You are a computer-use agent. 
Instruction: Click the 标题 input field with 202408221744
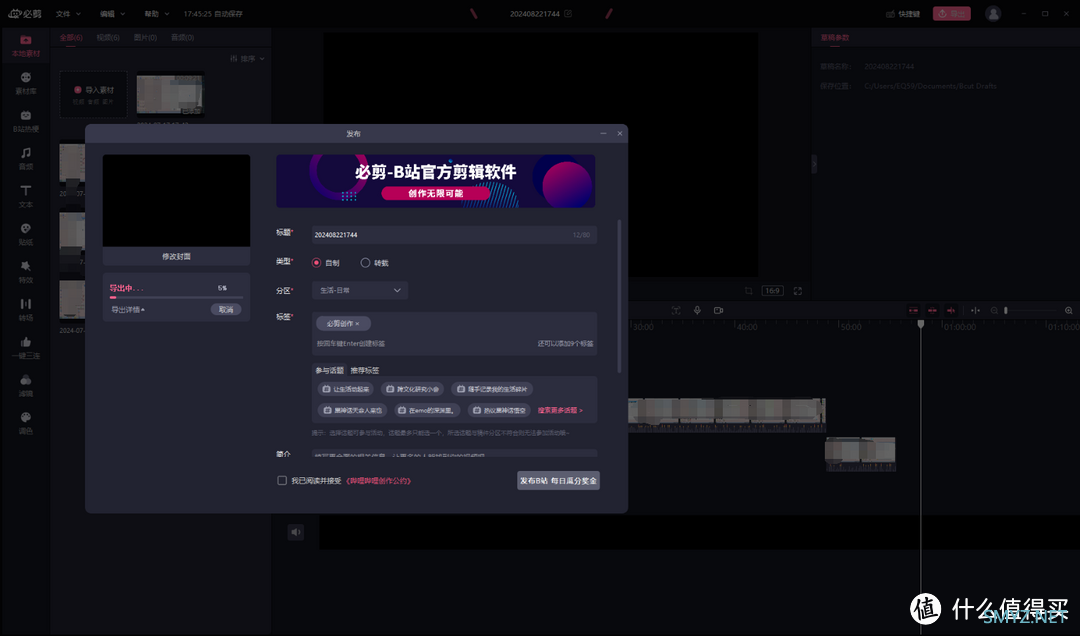454,235
